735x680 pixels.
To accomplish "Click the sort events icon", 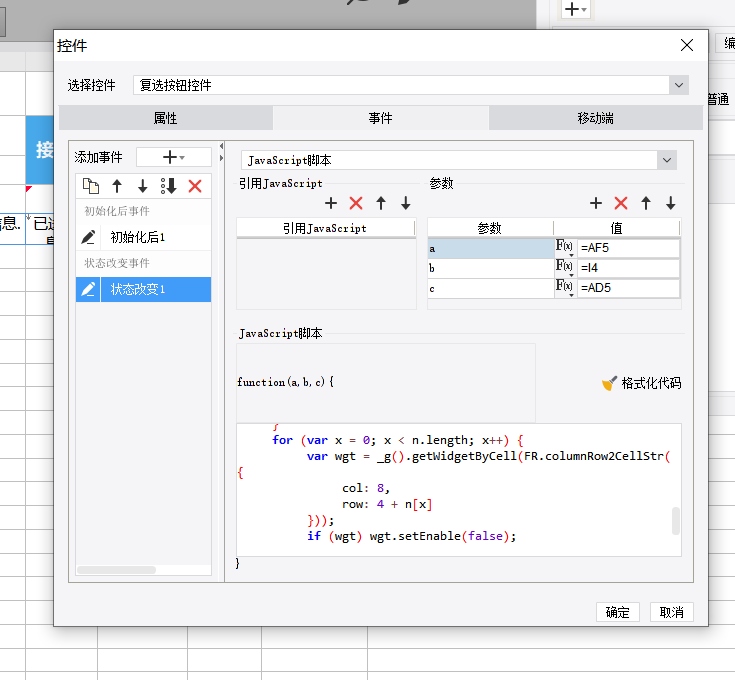I will coord(169,186).
